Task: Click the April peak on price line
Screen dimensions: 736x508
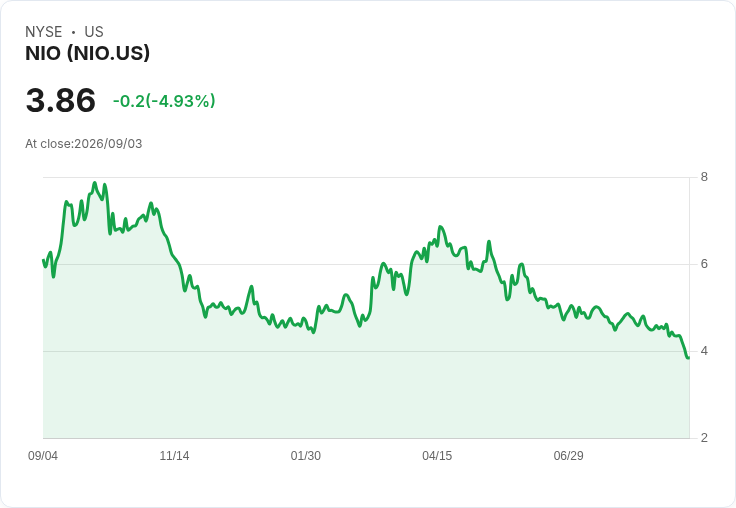Action: [x=440, y=227]
